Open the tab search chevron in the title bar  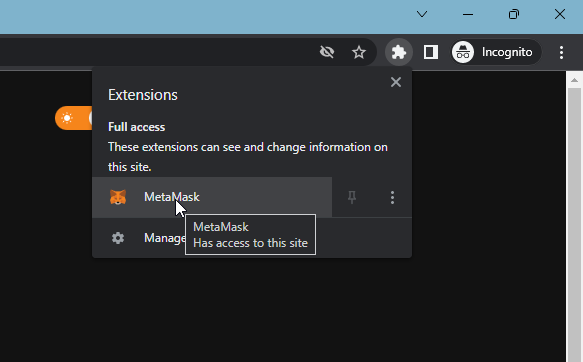click(422, 14)
